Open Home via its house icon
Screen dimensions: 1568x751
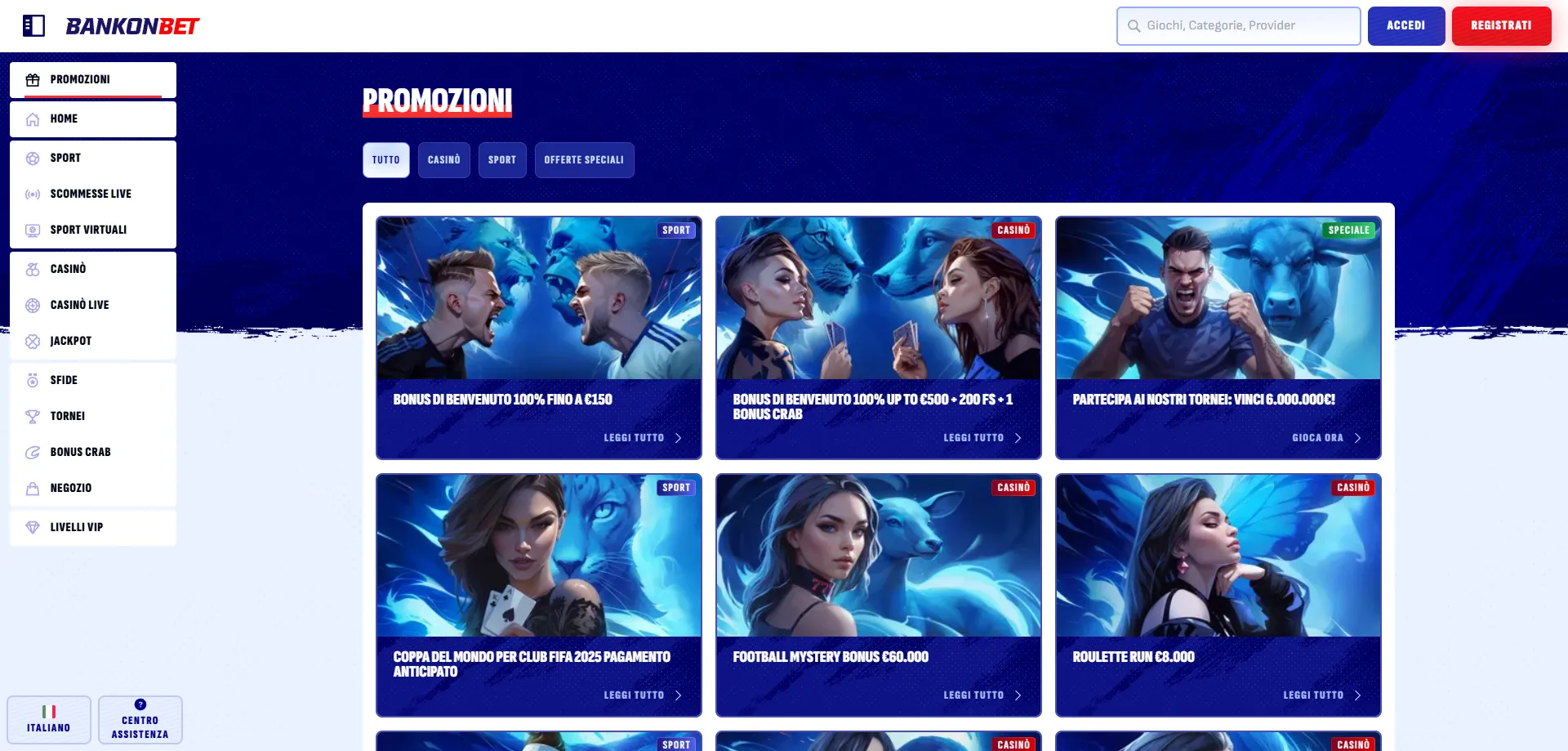[33, 119]
